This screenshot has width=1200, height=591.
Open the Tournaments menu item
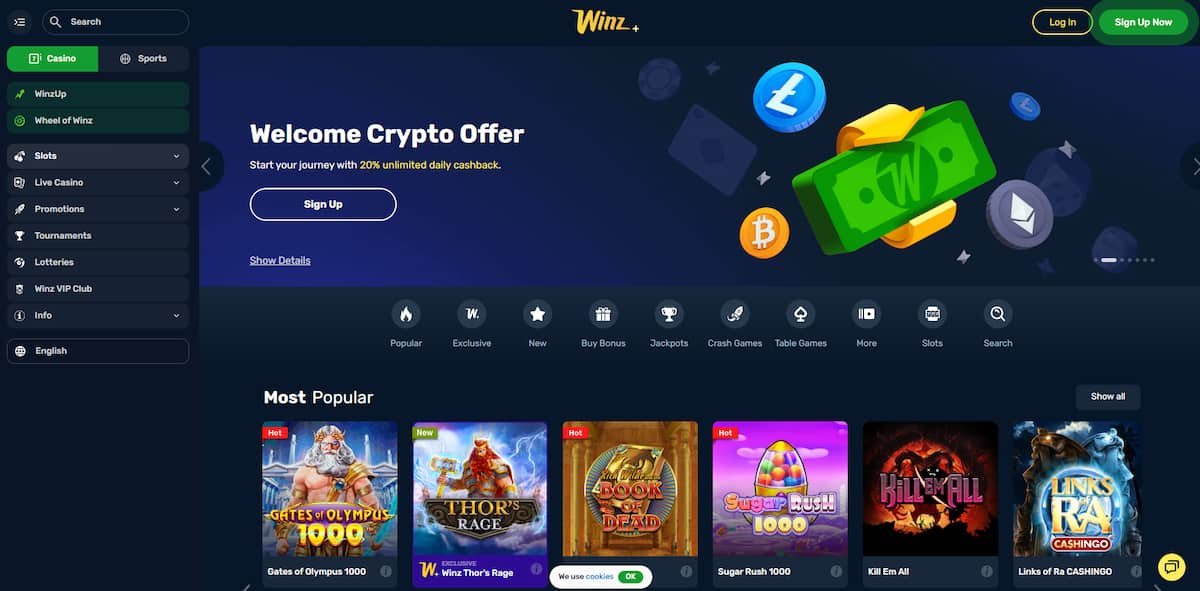point(98,236)
